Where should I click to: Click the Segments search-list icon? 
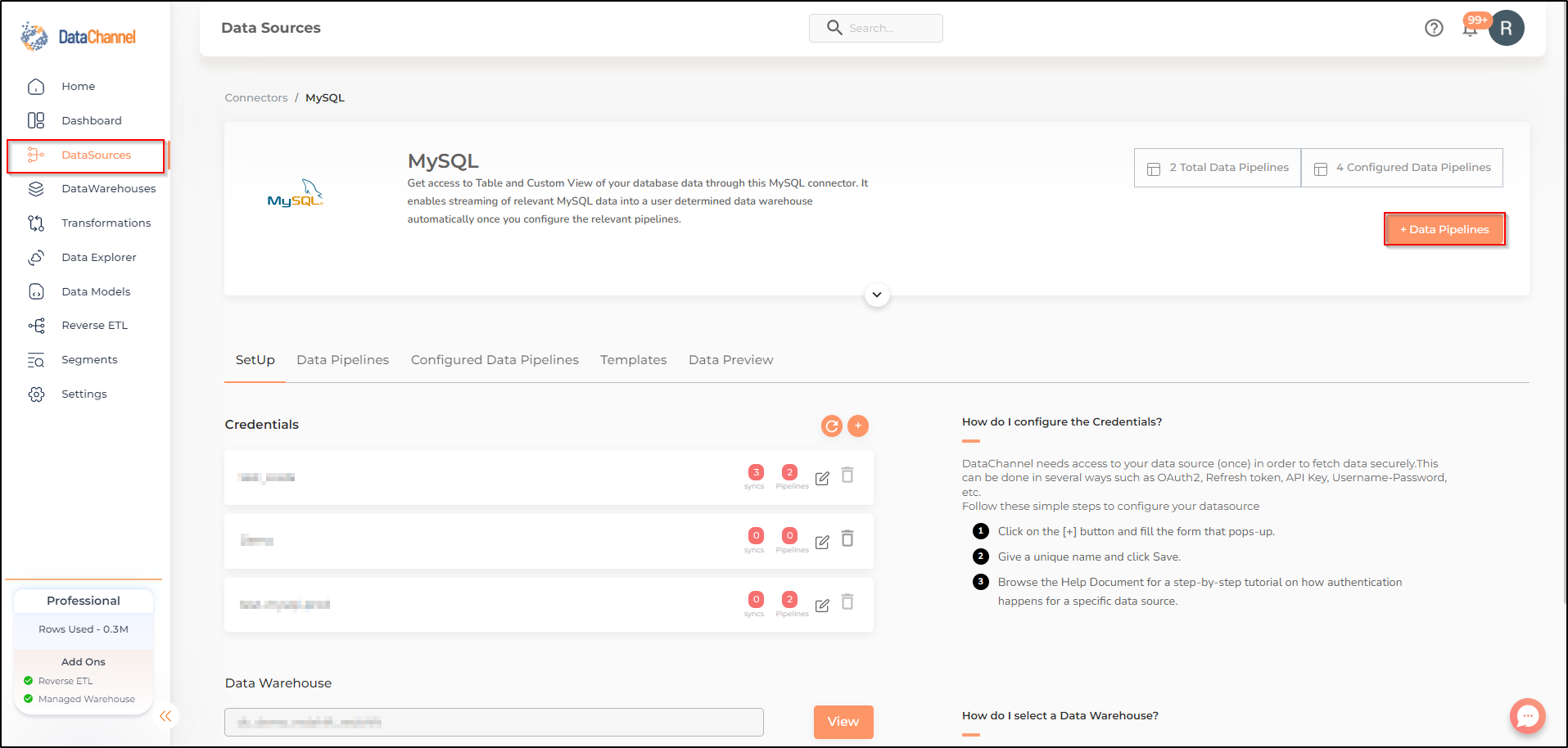coord(36,360)
